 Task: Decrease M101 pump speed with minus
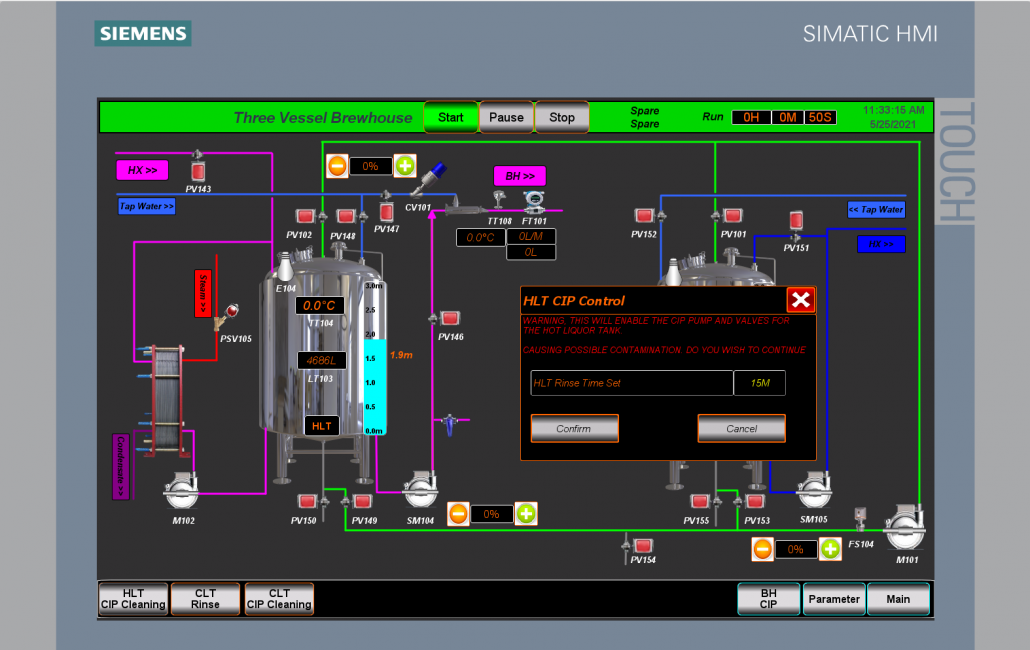tap(763, 549)
